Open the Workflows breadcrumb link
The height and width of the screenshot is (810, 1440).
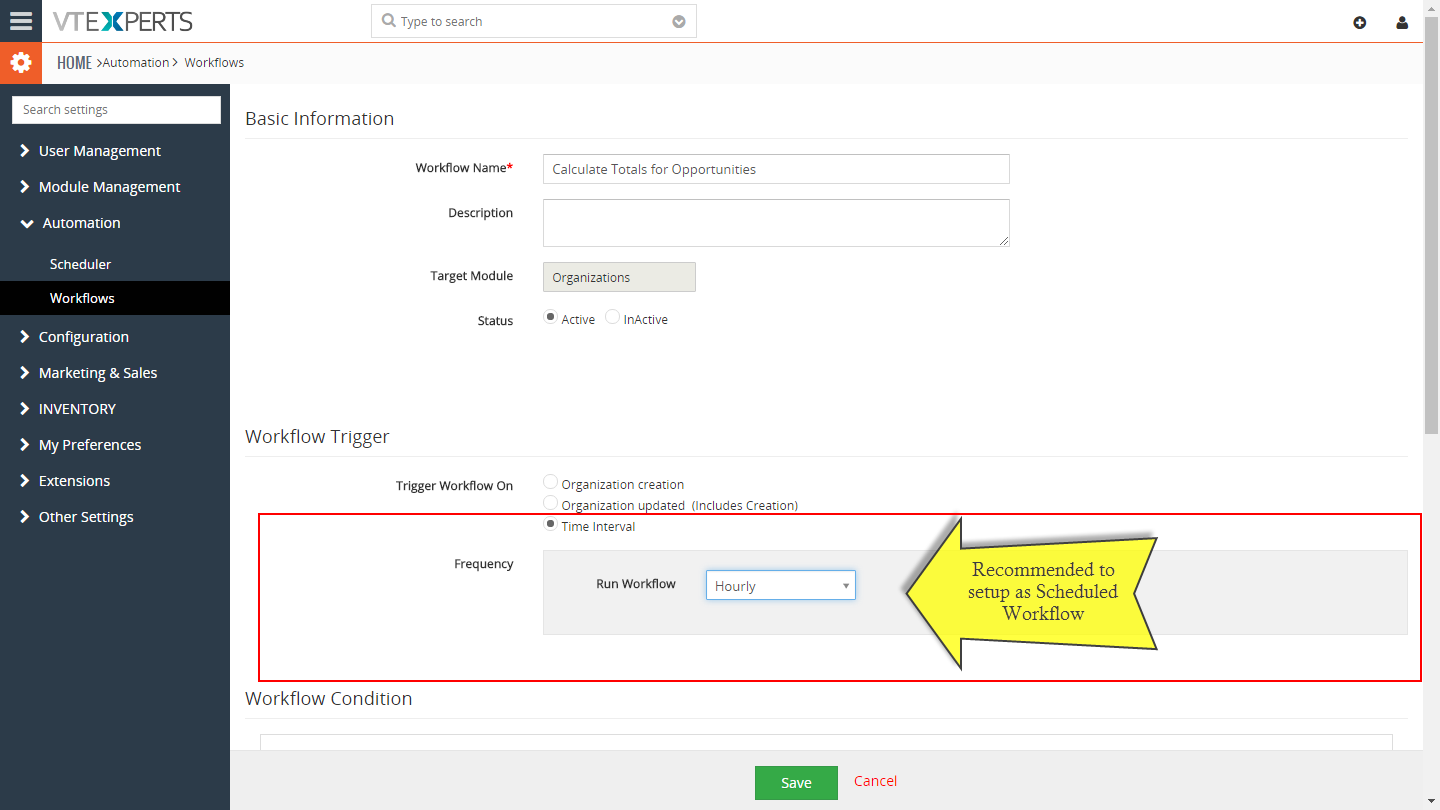pyautogui.click(x=214, y=62)
